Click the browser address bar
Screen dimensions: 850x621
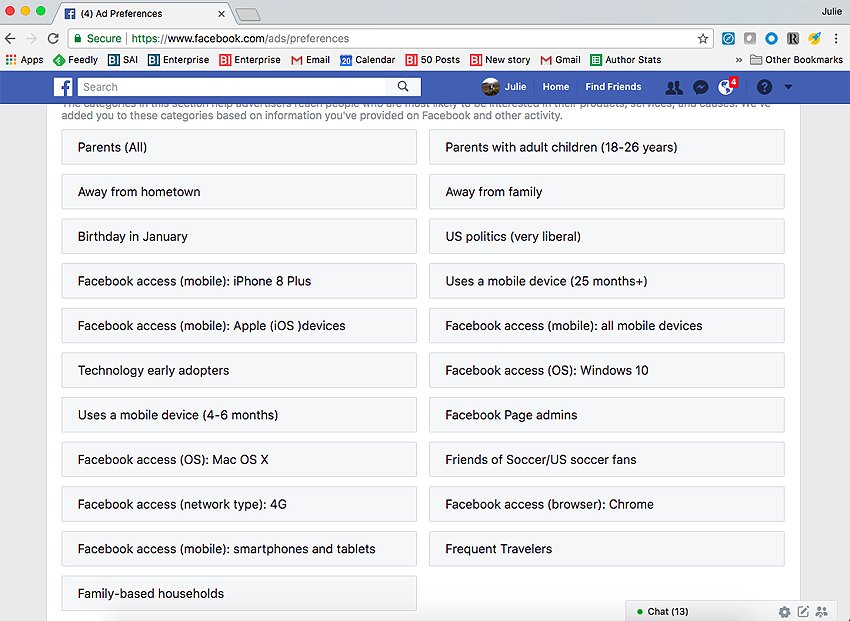coord(390,38)
